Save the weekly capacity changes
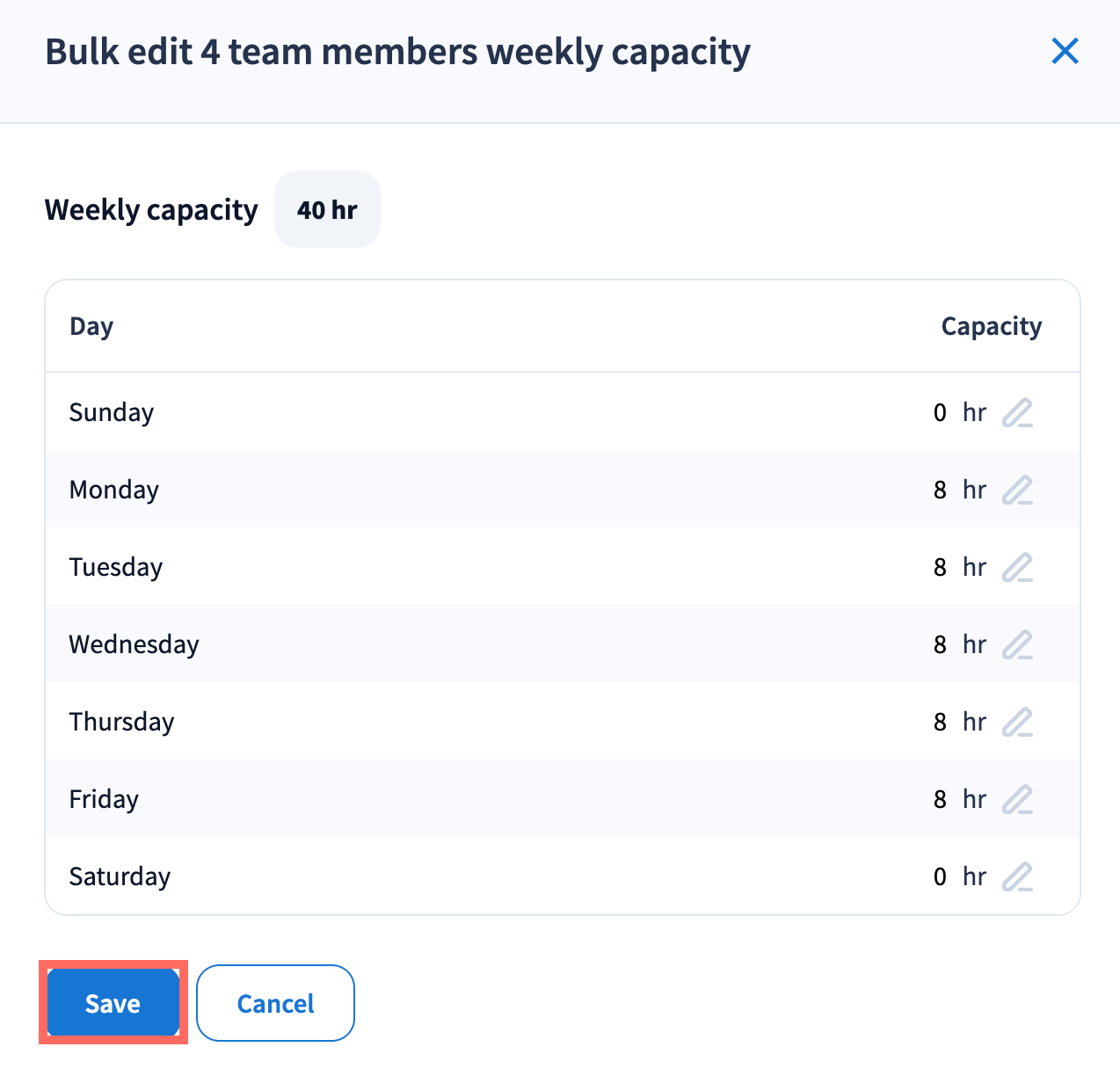This screenshot has width=1120, height=1076. [113, 1003]
